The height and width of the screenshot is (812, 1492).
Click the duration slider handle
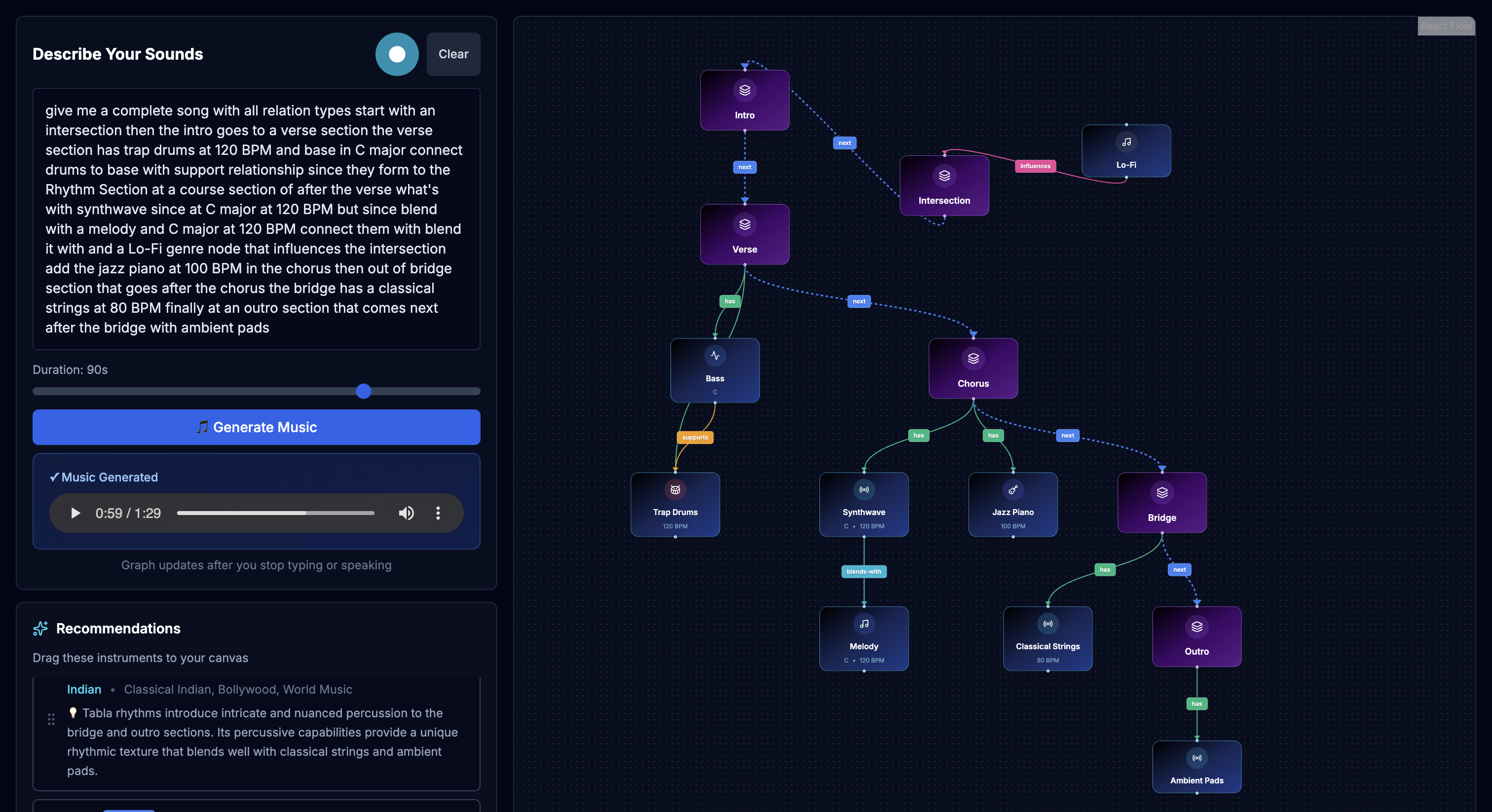(363, 392)
